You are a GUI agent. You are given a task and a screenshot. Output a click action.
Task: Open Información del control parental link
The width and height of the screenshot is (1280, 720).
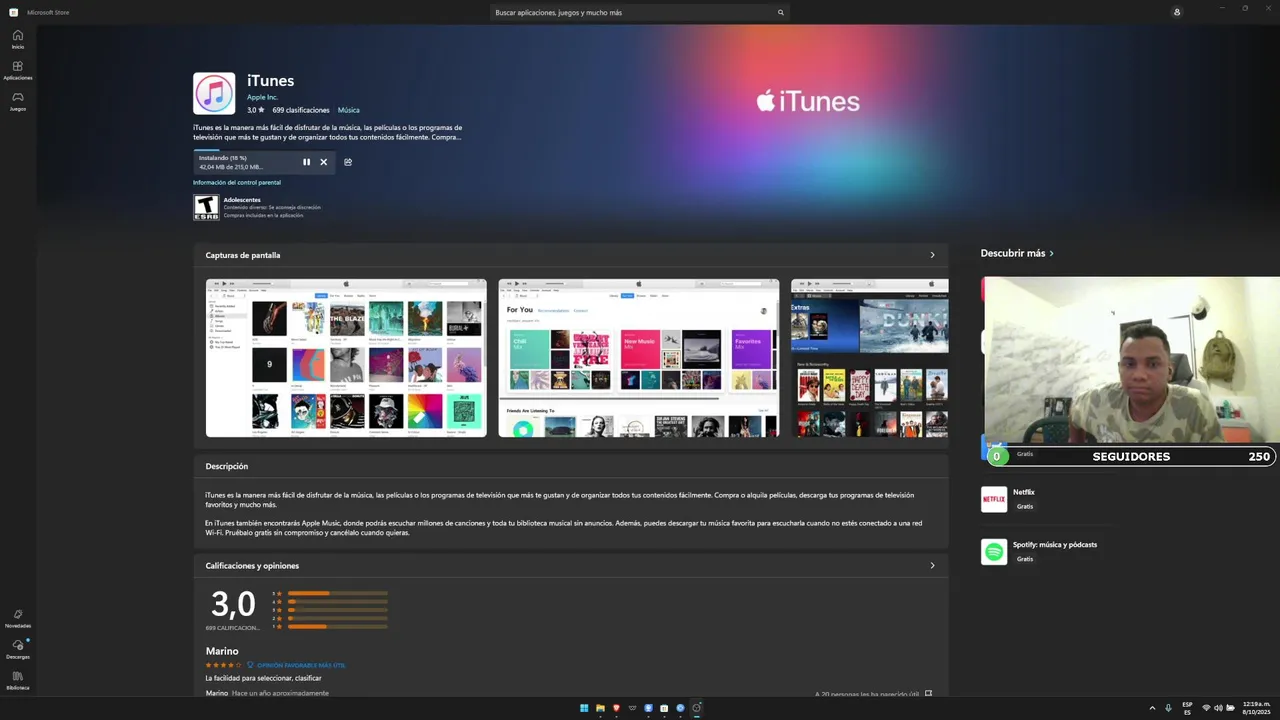point(237,183)
